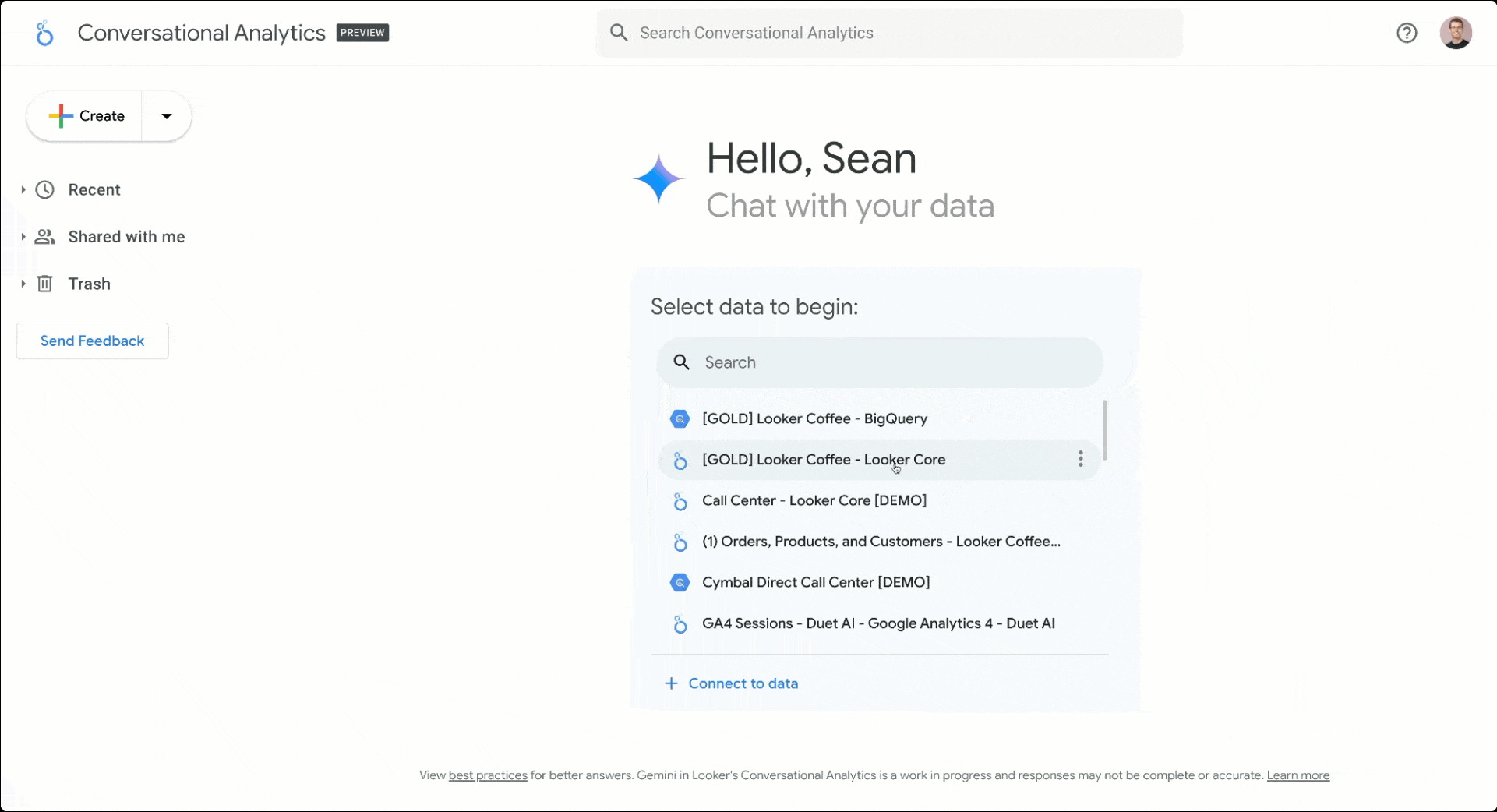The width and height of the screenshot is (1497, 812).
Task: Open the Help question mark icon
Action: point(1407,33)
